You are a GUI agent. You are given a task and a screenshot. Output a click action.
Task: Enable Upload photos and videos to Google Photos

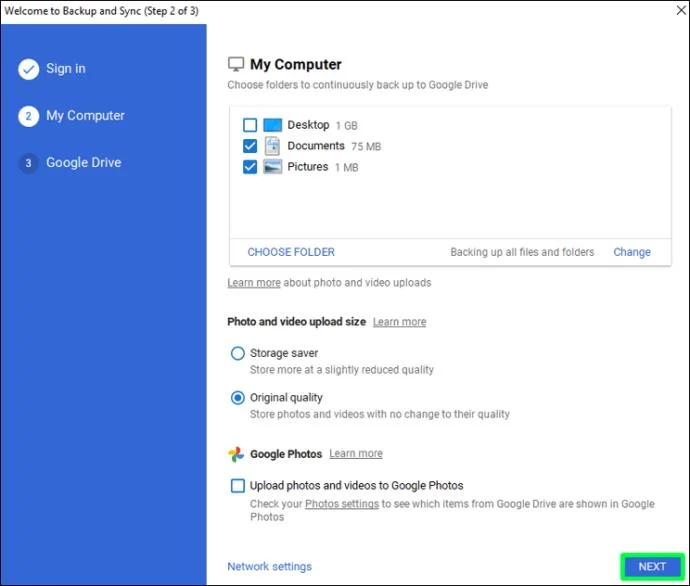click(238, 486)
